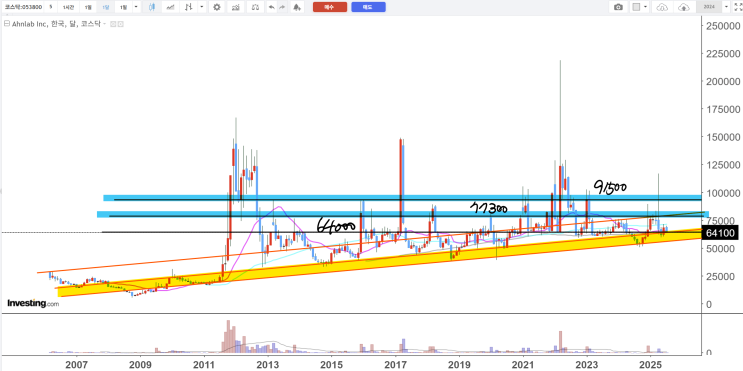
Task: Save chart layout with cloud upload icon
Action: click(x=683, y=7)
